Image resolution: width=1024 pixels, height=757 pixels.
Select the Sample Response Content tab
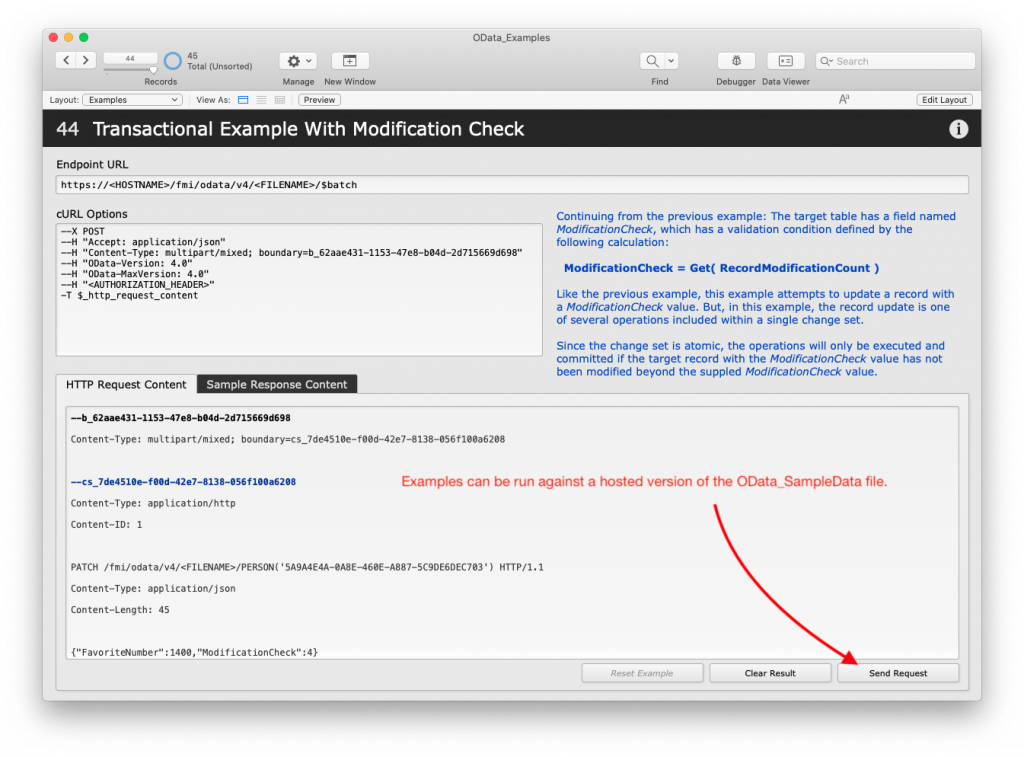click(277, 384)
